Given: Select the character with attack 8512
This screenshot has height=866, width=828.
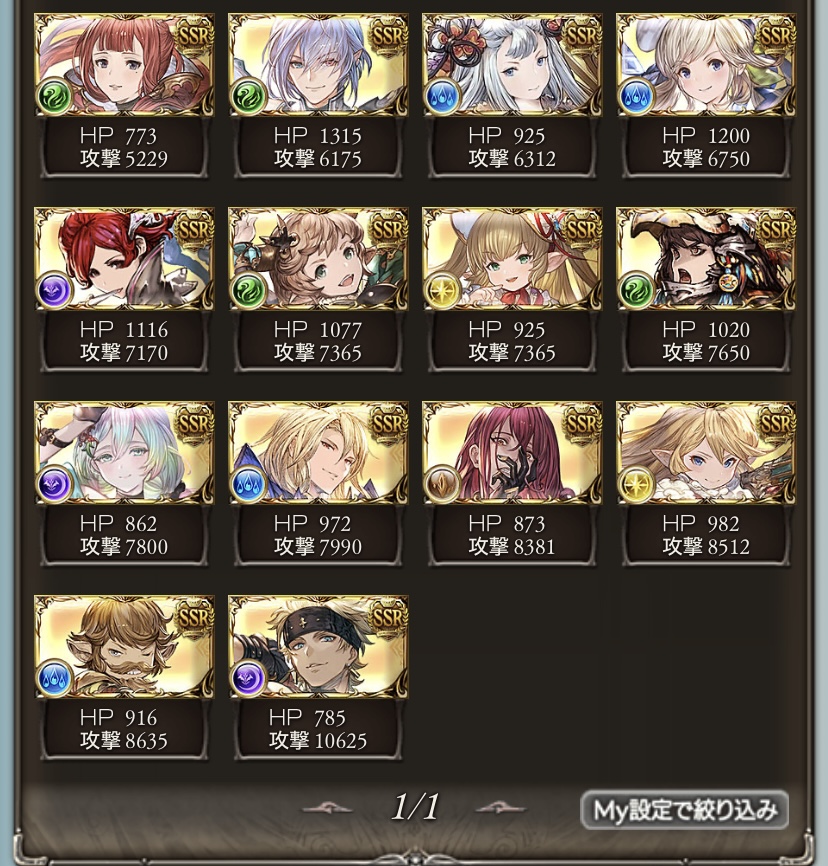Looking at the screenshot, I should coord(706,484).
